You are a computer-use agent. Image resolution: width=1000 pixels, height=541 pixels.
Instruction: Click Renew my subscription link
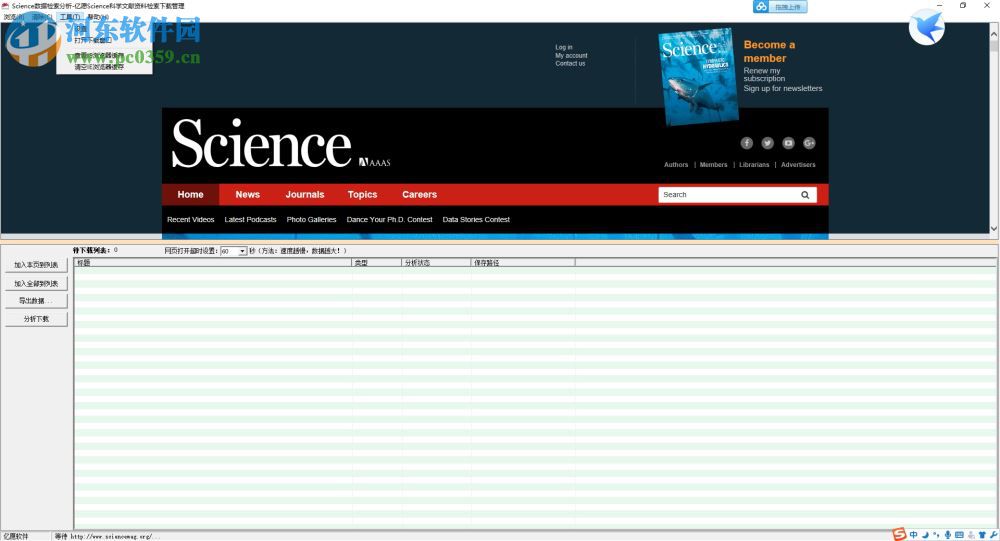[x=764, y=75]
